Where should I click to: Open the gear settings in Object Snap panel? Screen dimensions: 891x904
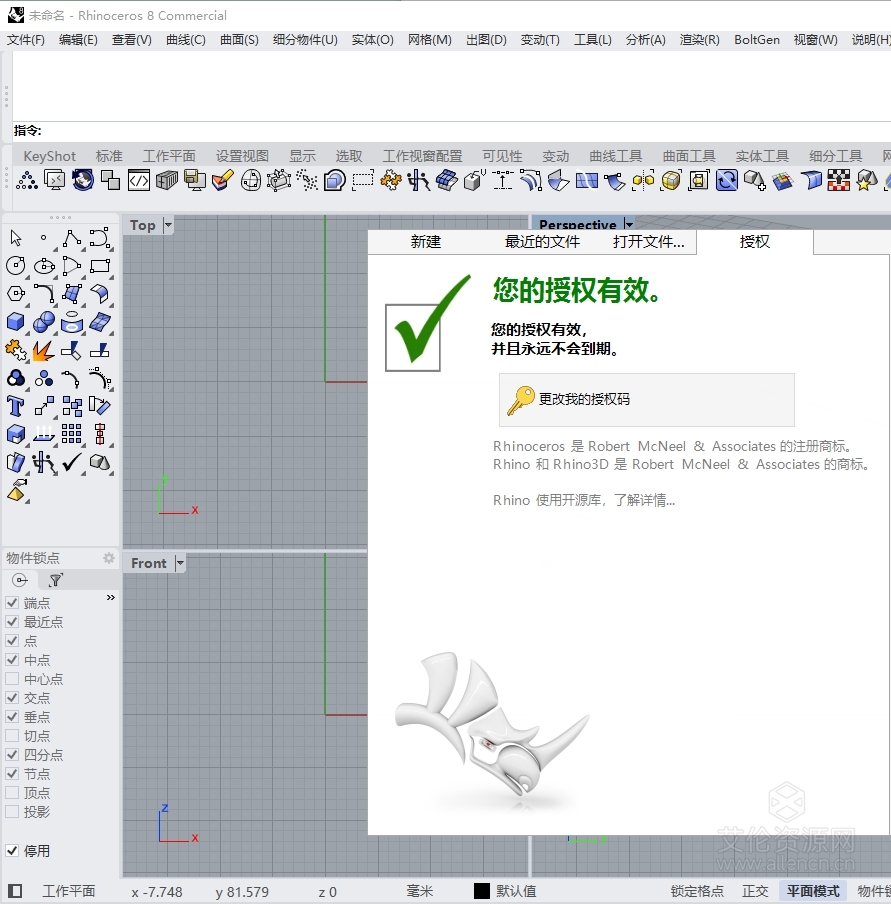tap(108, 558)
